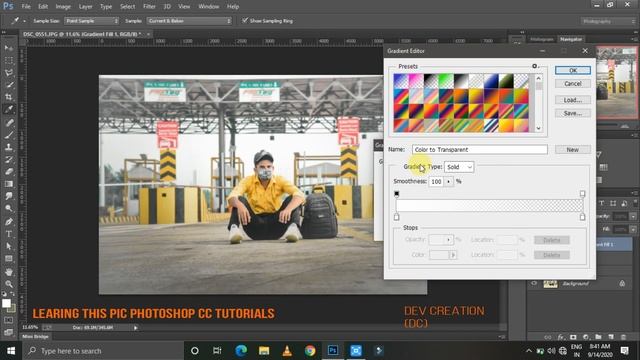Click the link layers icon
Viewport: 640px width, 360px height.
pyautogui.click(x=548, y=337)
